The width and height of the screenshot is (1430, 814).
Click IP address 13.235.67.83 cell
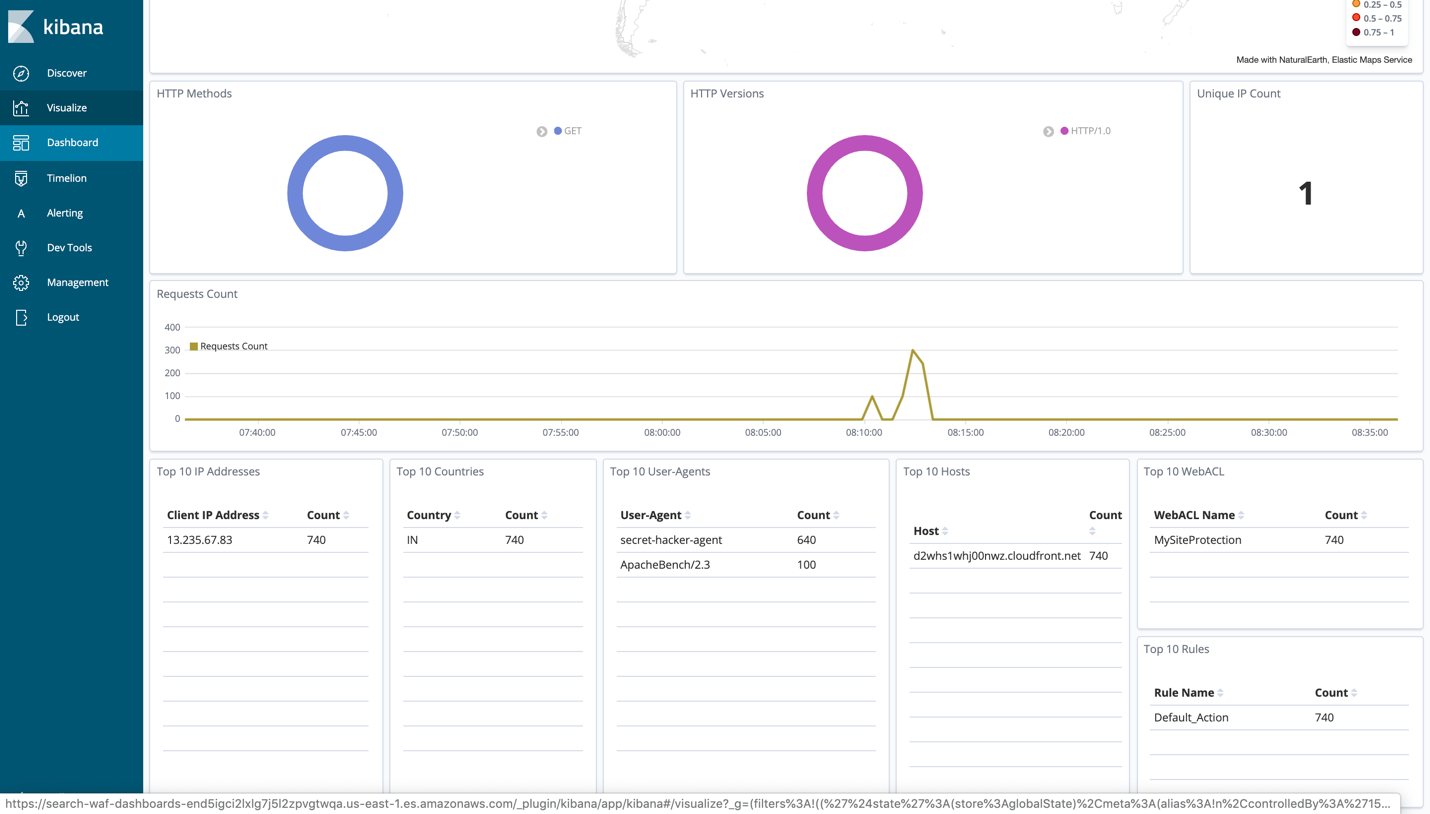(x=200, y=540)
